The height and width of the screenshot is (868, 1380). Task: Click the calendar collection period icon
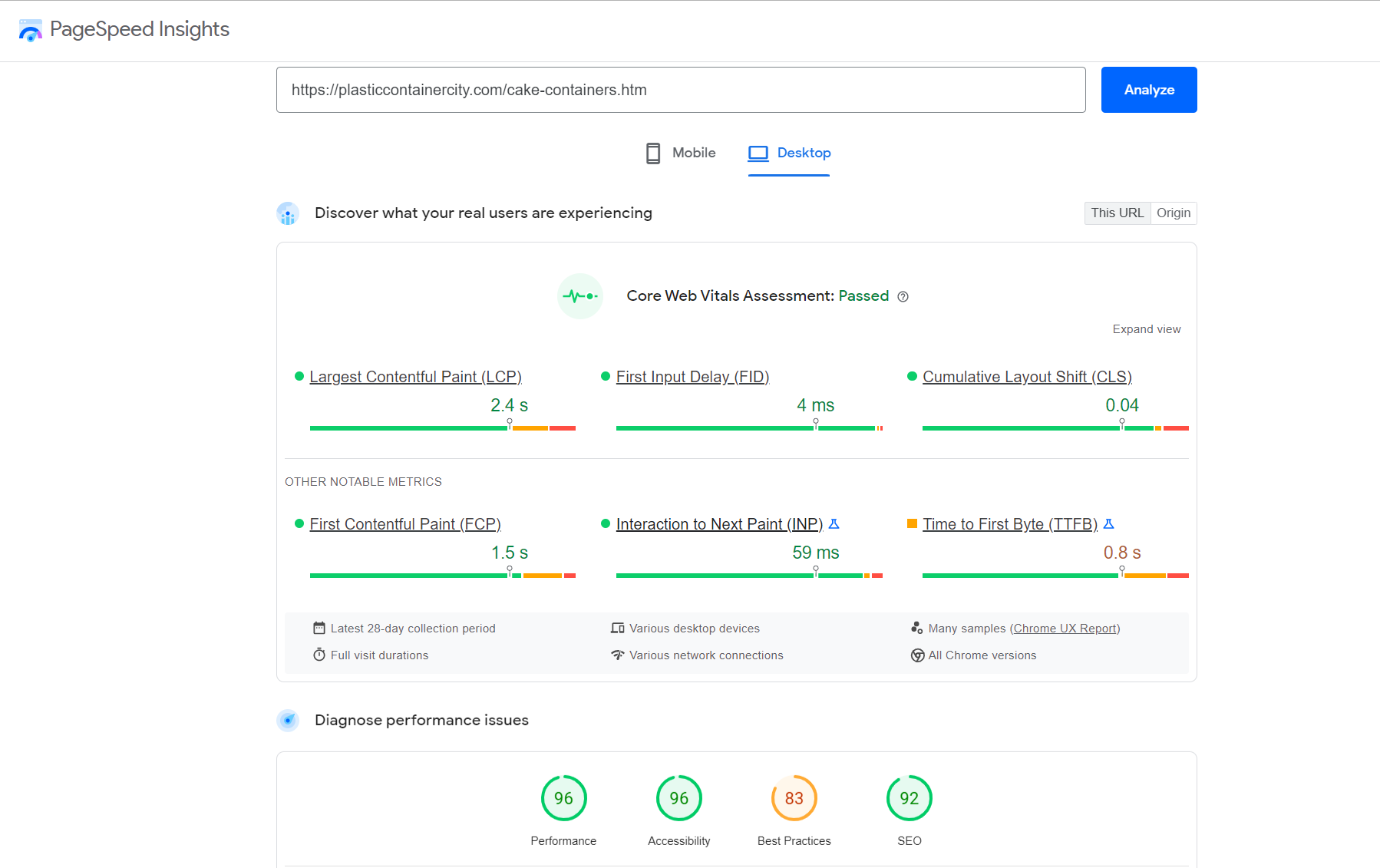click(x=319, y=628)
